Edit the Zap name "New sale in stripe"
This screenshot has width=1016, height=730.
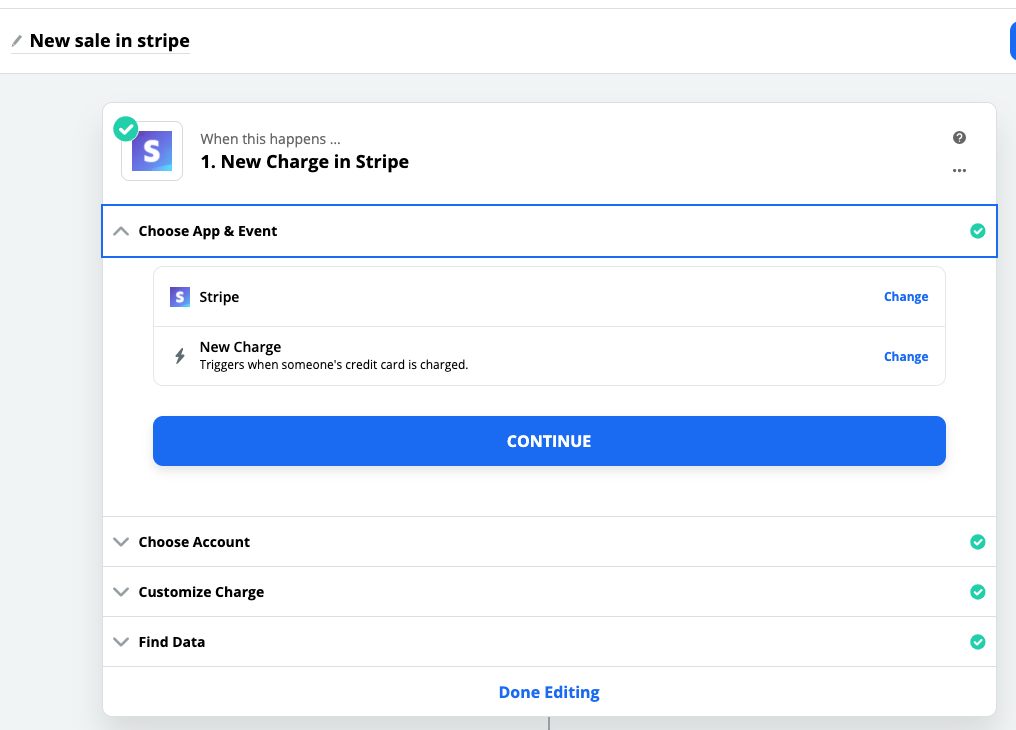(110, 41)
